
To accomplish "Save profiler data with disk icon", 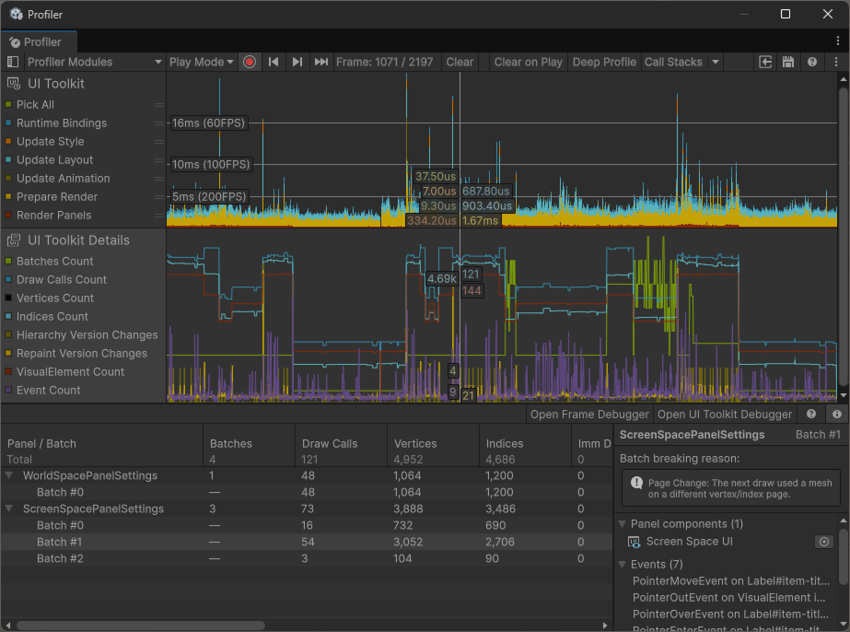I will 788,62.
